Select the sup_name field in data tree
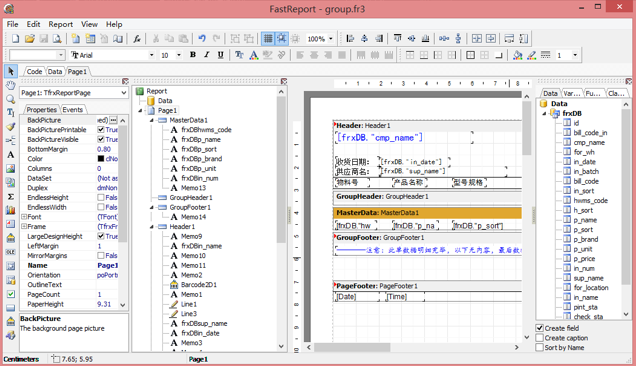This screenshot has width=636, height=366. 589,278
